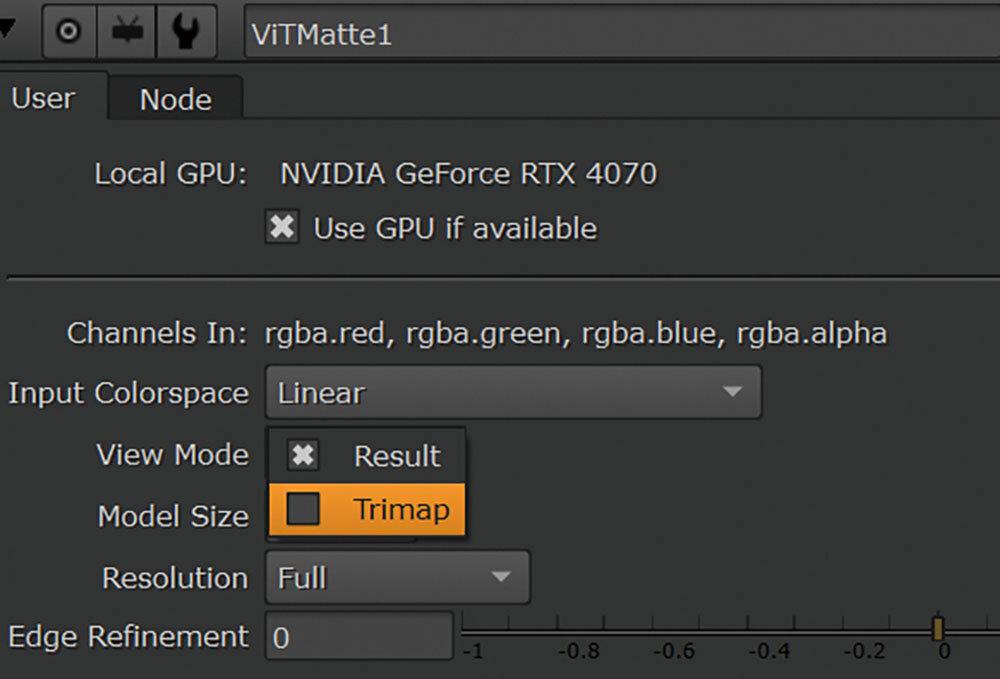Switch to the Node tab
The width and height of the screenshot is (1000, 679).
(x=175, y=99)
